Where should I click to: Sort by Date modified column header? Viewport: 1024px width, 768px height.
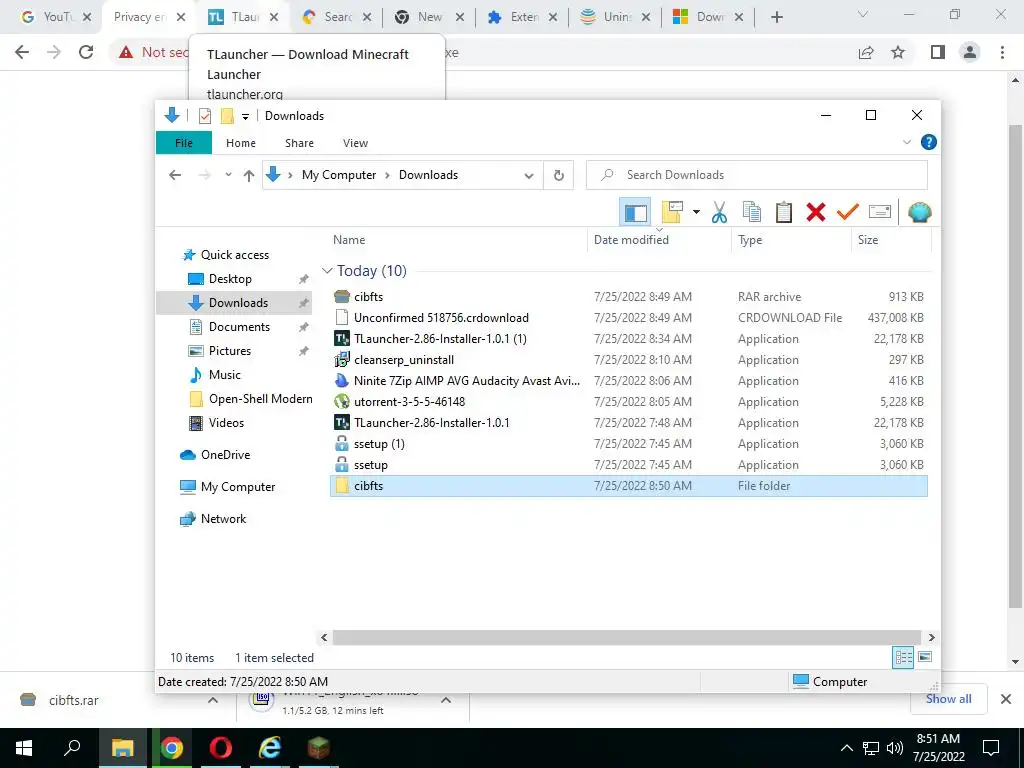click(659, 240)
